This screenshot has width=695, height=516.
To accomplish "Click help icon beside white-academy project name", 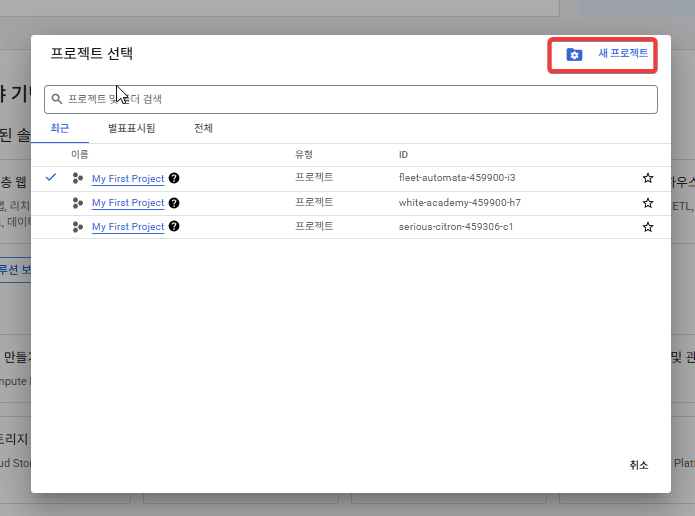I will pyautogui.click(x=174, y=203).
